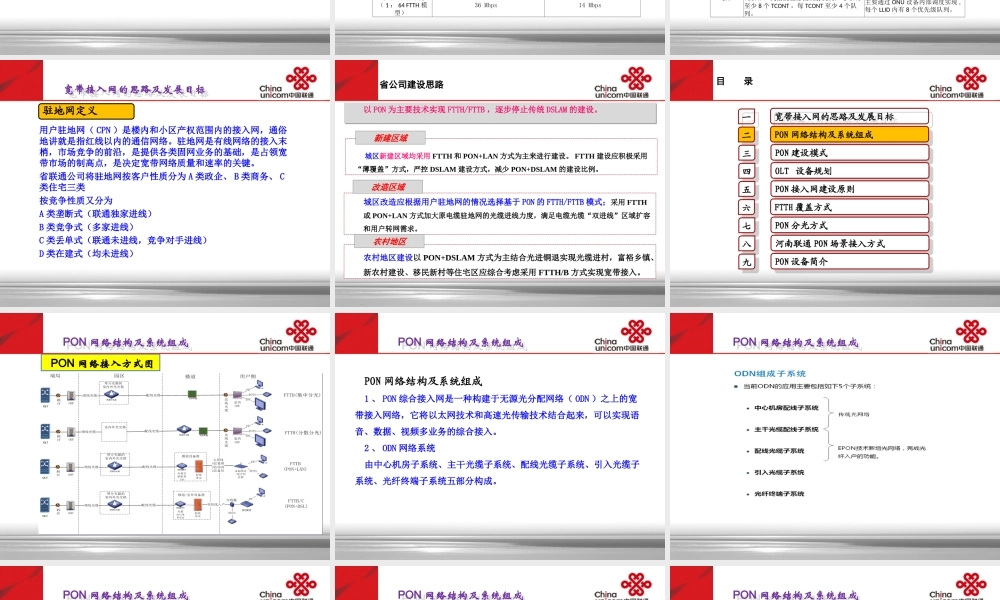1000x600 pixels.
Task: Select contents entry FTTH 覆盖方式
Action: coord(848,207)
